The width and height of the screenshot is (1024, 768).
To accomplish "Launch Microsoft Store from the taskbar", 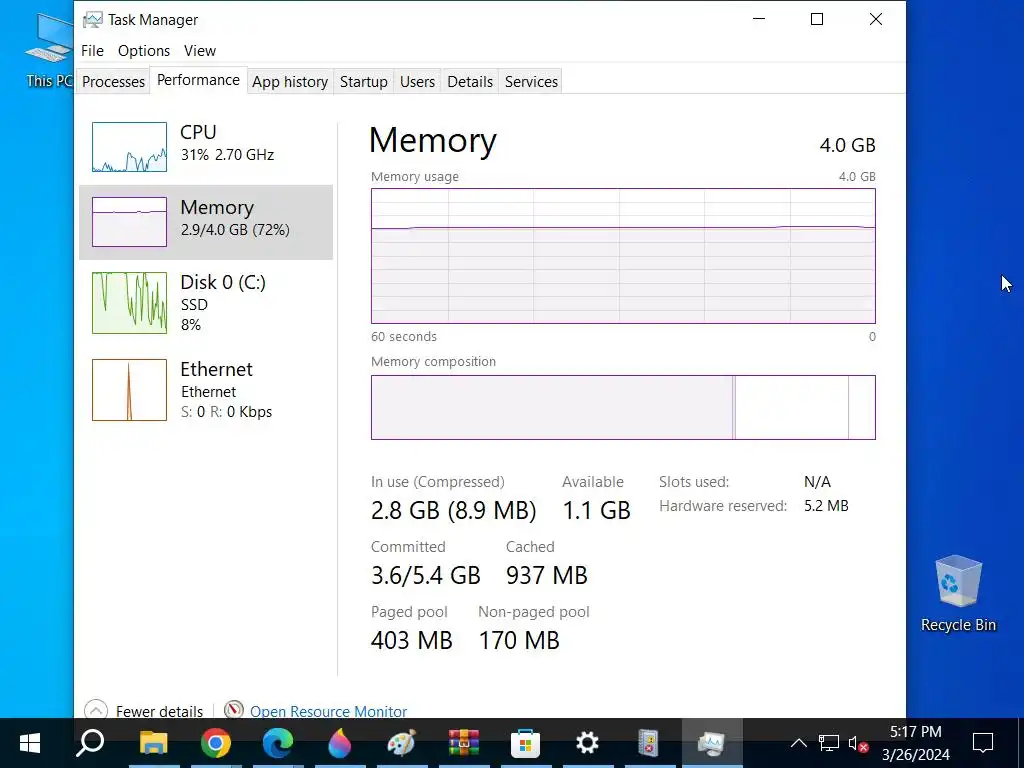I will coord(525,743).
